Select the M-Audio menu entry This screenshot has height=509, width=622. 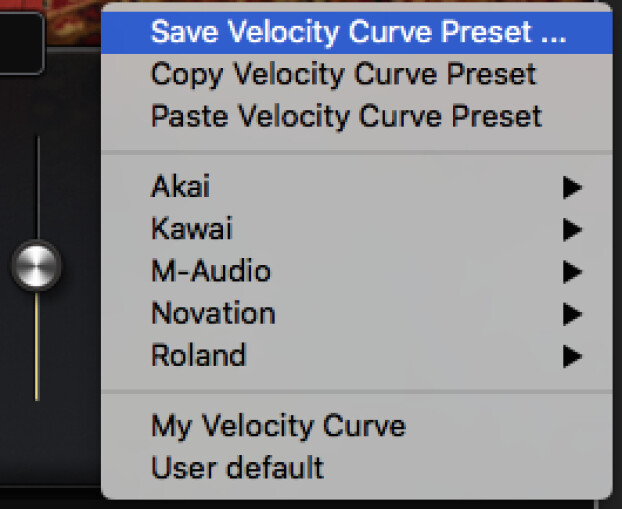[210, 270]
